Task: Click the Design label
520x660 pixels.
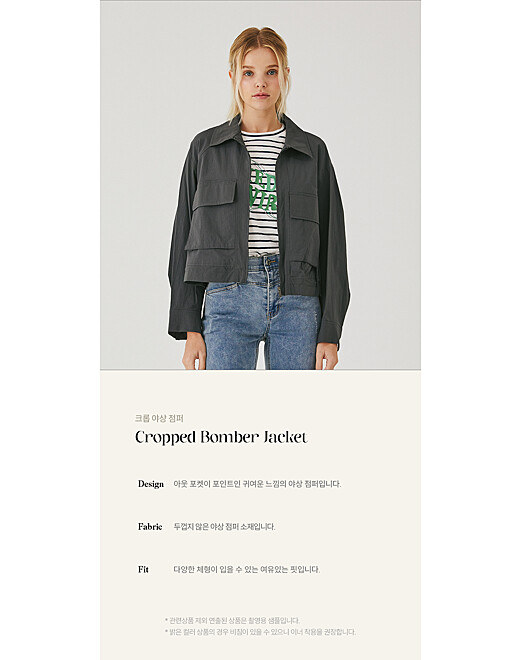Action: (151, 484)
